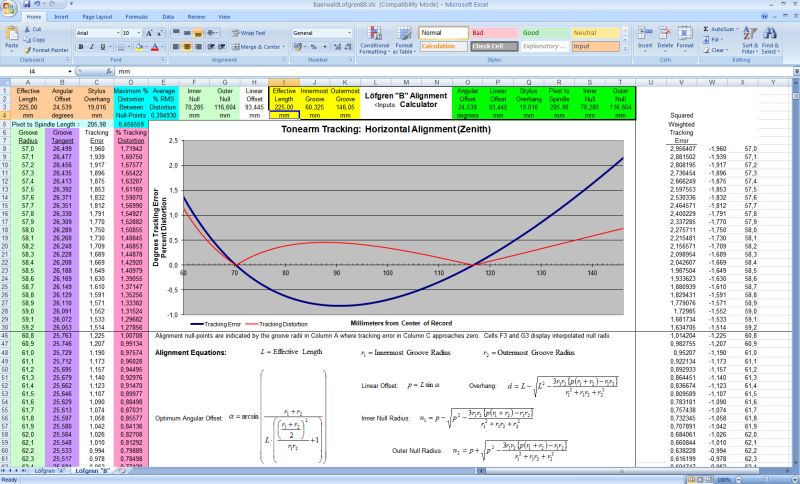This screenshot has height=484, width=800.
Task: Toggle Italic formatting
Action: pyautogui.click(x=92, y=46)
